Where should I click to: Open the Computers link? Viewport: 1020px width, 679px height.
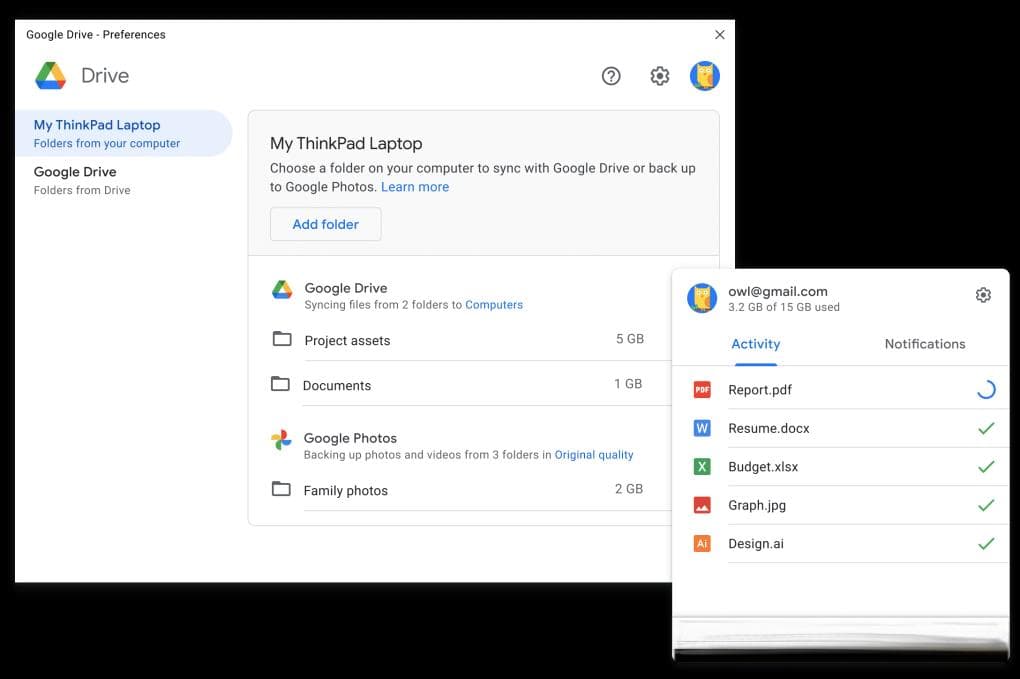point(494,304)
